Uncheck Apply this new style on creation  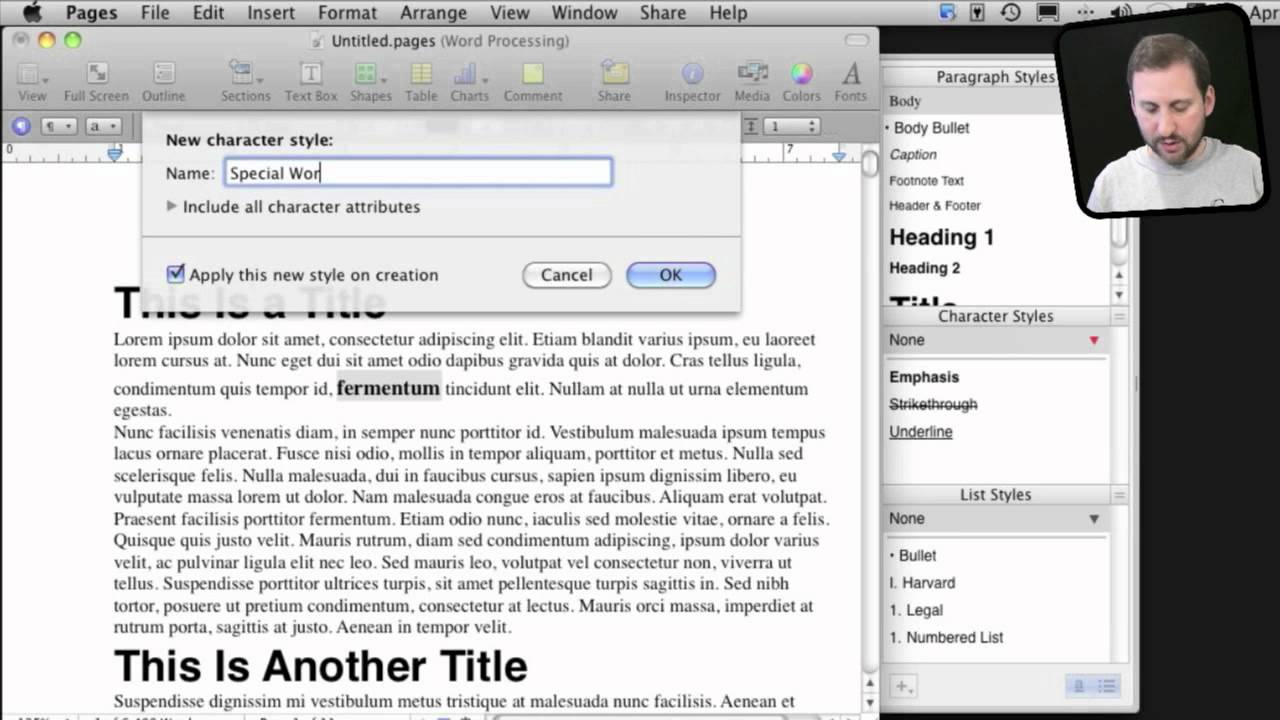click(176, 274)
